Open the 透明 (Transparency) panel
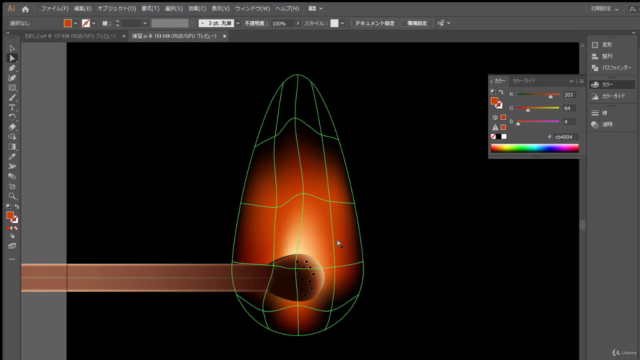Viewport: 640px width, 360px height. tap(602, 124)
